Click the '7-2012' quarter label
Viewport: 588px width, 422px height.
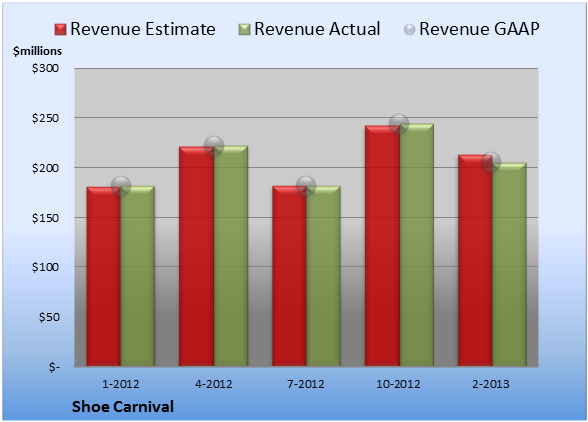point(306,384)
